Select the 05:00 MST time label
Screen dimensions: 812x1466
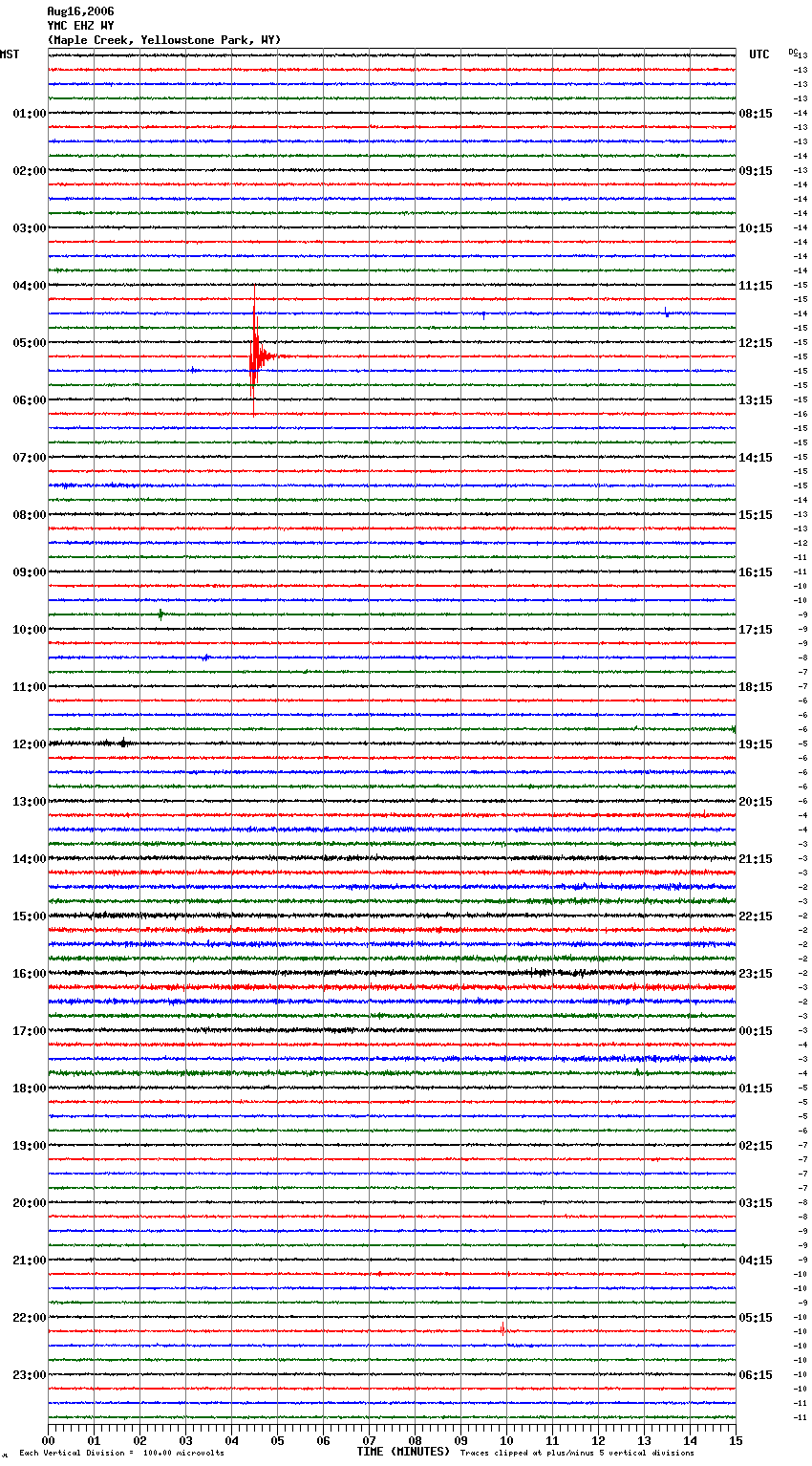[30, 343]
